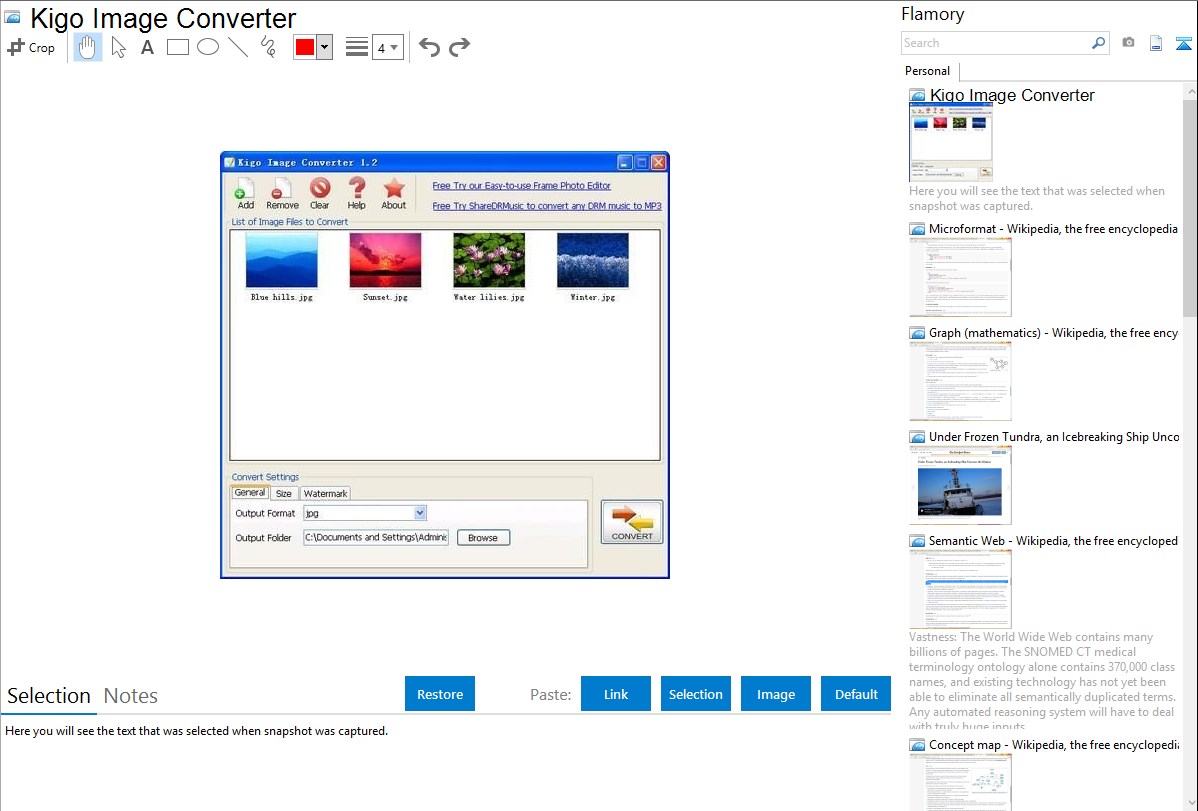Select the straight line tool

click(238, 47)
